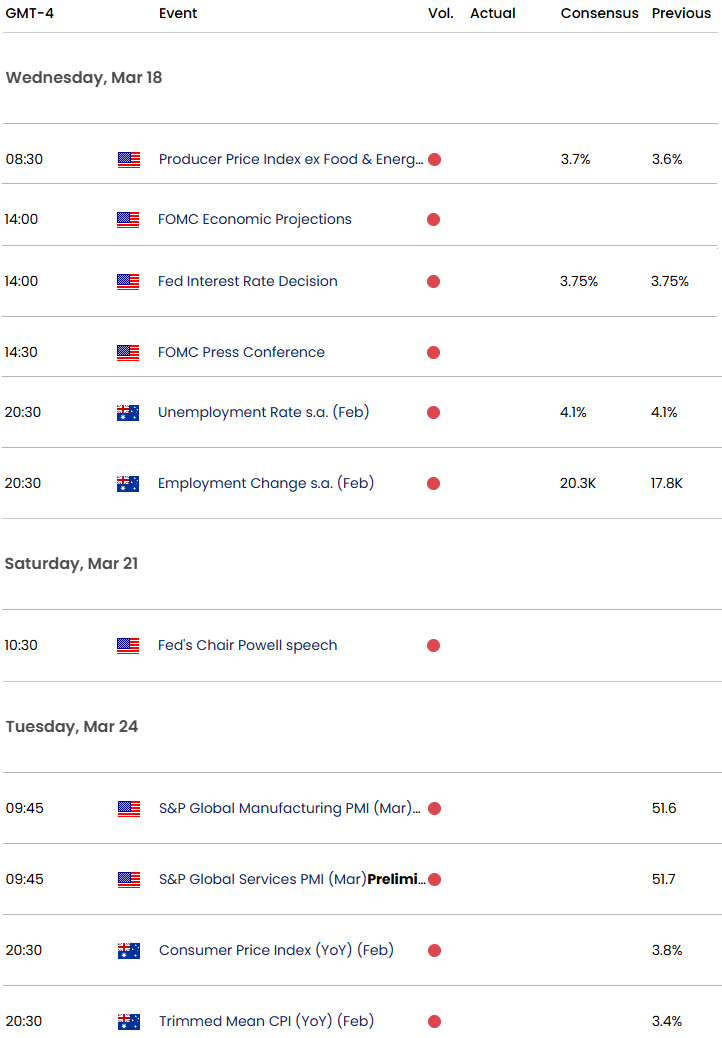The height and width of the screenshot is (1038, 722).
Task: Click the Australian flag beside Unemployment Rate
Action: 128,413
